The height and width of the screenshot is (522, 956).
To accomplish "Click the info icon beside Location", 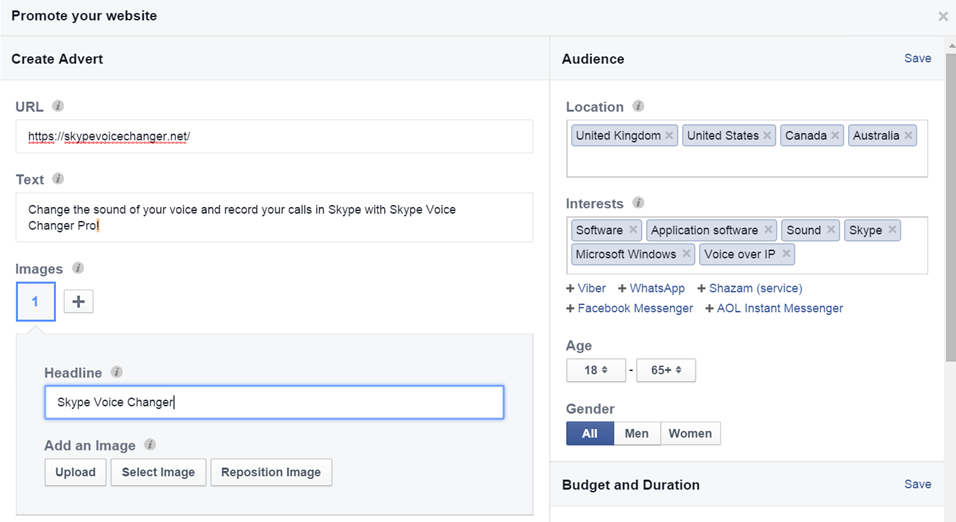I will (639, 106).
